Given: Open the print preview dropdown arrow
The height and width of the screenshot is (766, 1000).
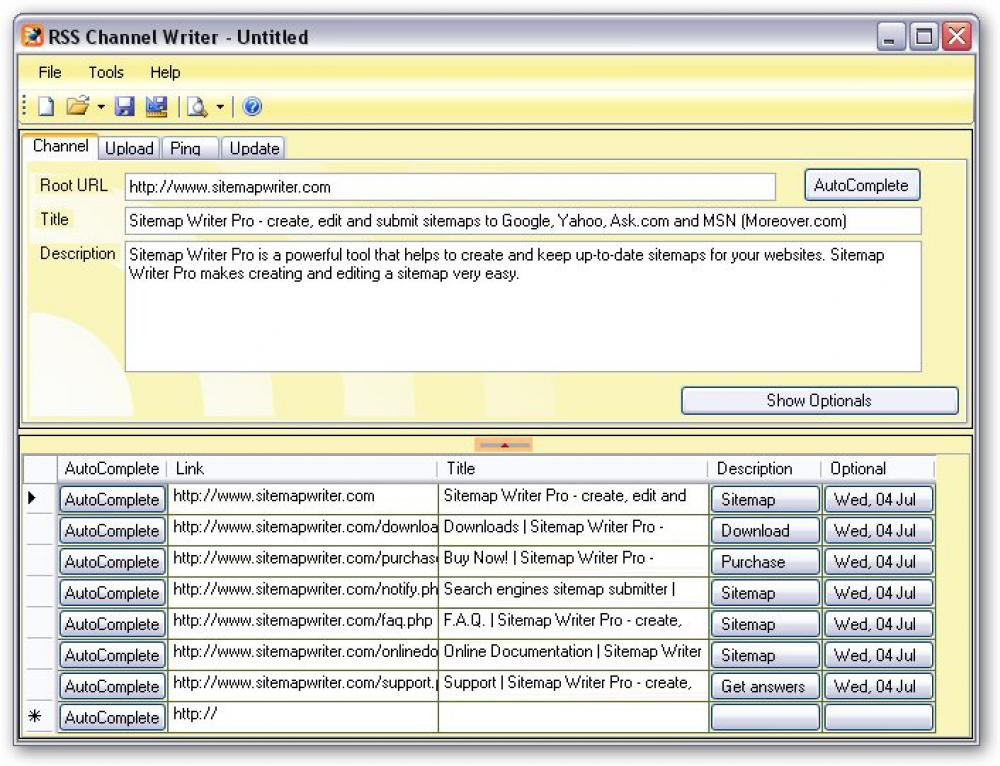Looking at the screenshot, I should (219, 106).
